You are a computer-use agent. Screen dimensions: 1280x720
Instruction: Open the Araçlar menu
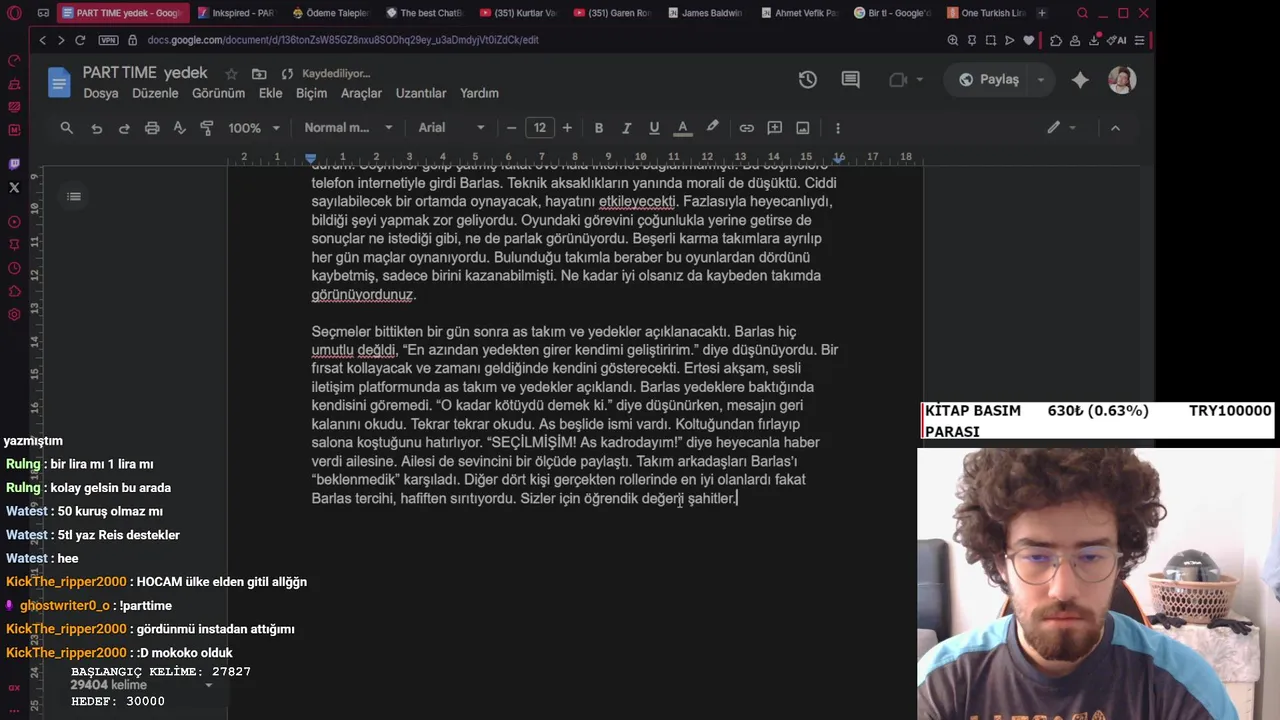361,93
